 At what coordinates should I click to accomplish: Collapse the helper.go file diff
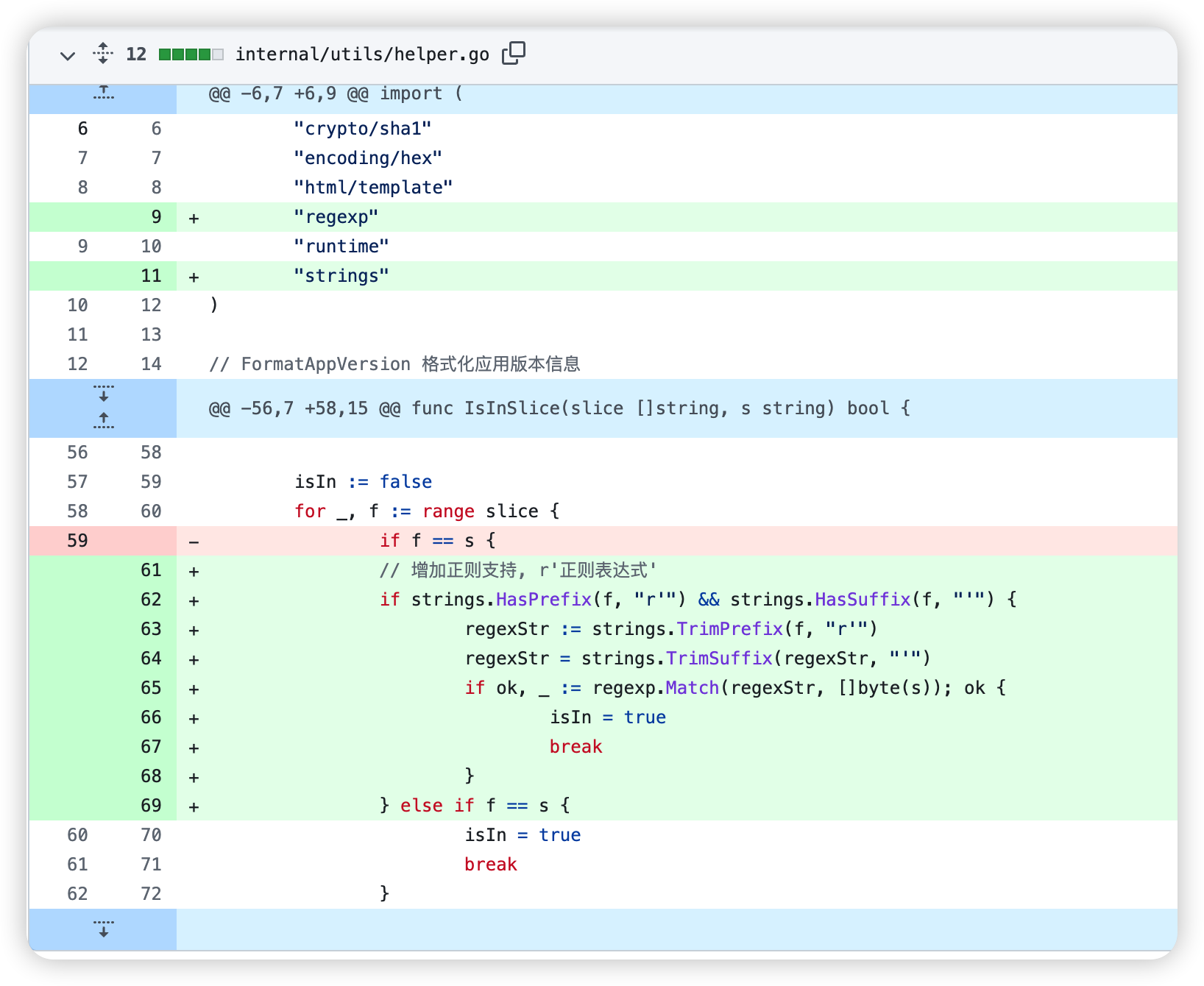coord(68,55)
